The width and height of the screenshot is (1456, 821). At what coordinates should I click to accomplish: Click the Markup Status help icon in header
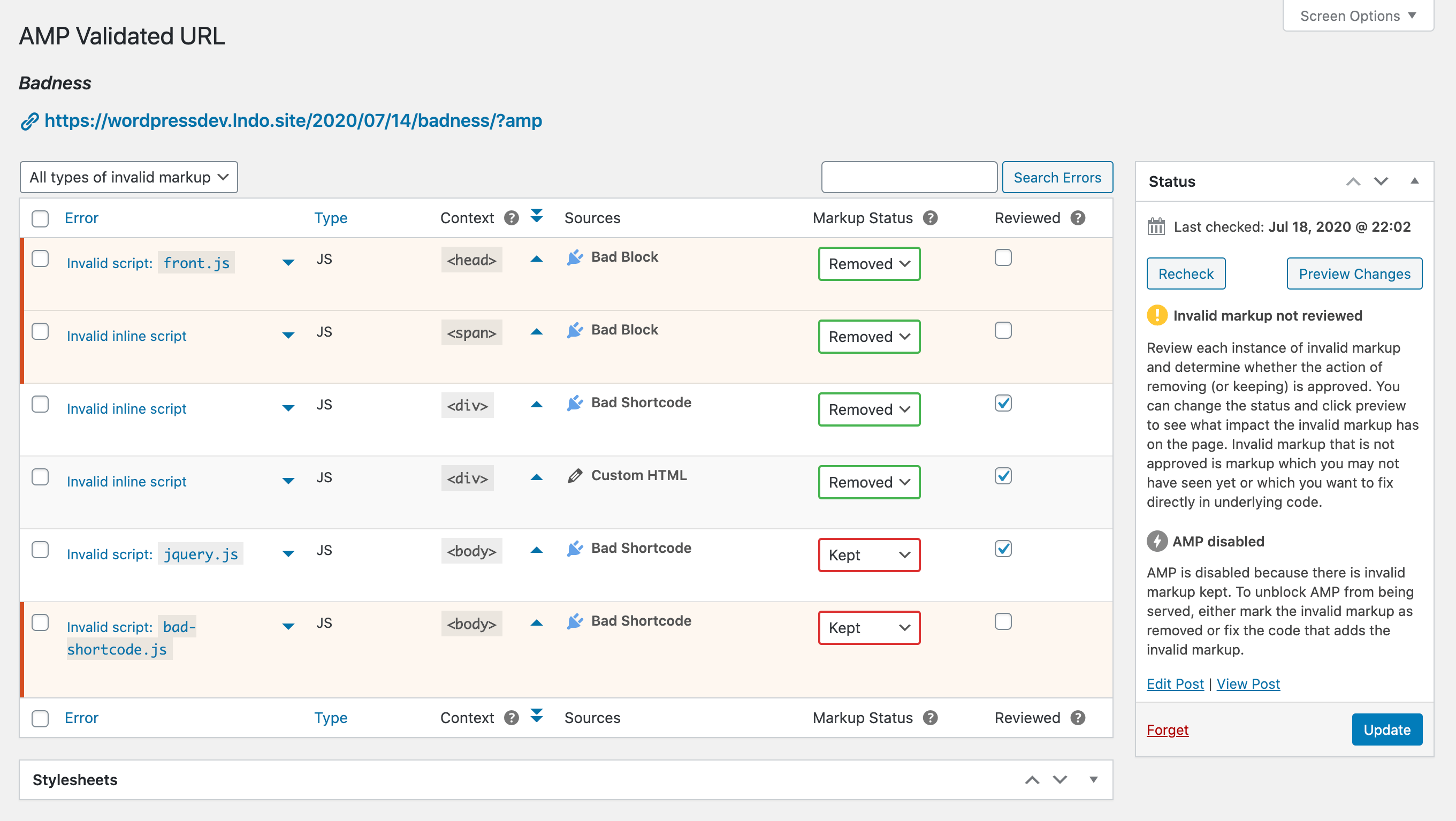pyautogui.click(x=930, y=218)
